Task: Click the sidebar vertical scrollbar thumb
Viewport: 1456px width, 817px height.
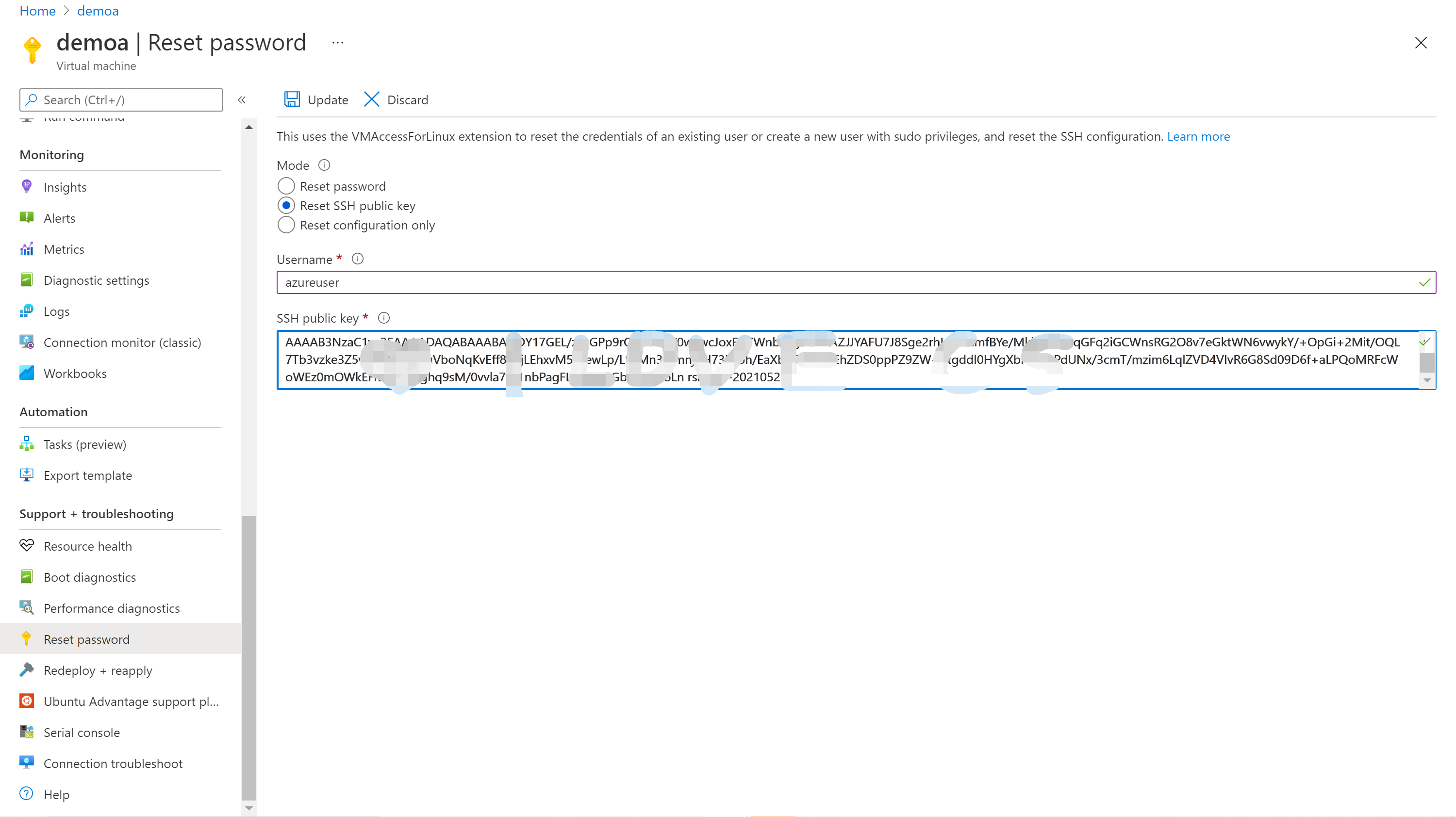Action: pyautogui.click(x=248, y=658)
